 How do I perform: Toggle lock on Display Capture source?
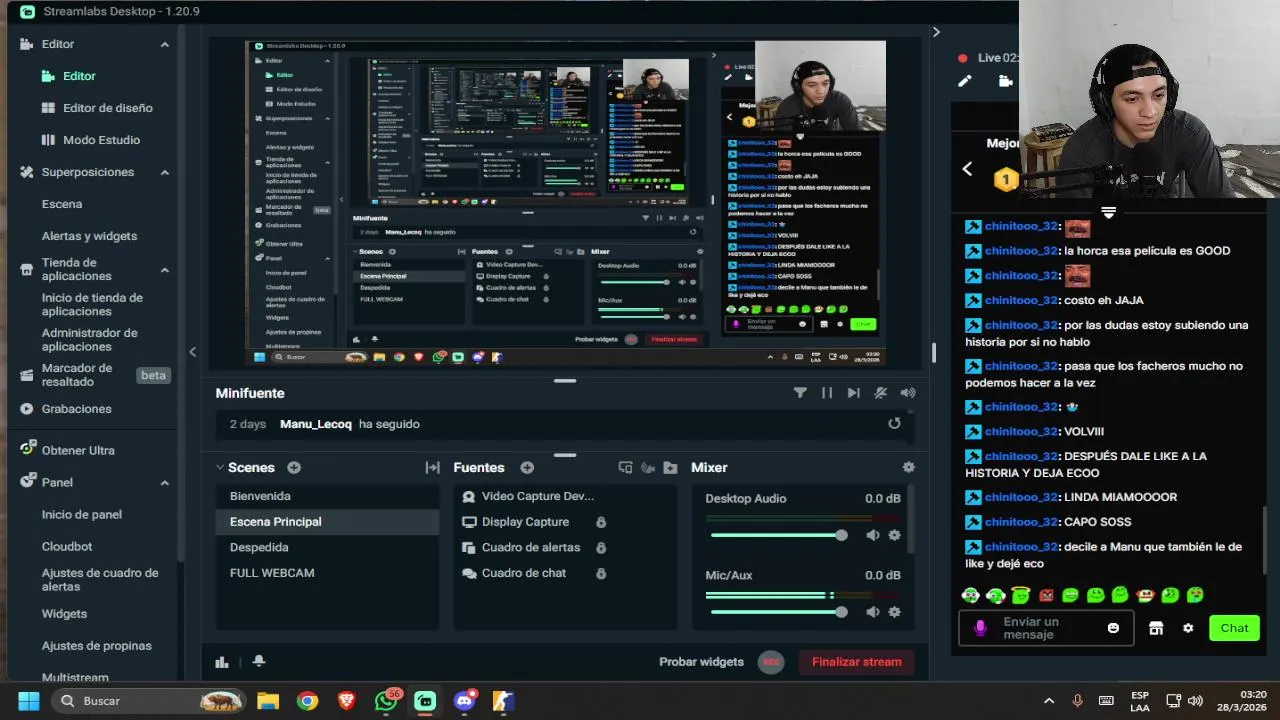coord(601,522)
